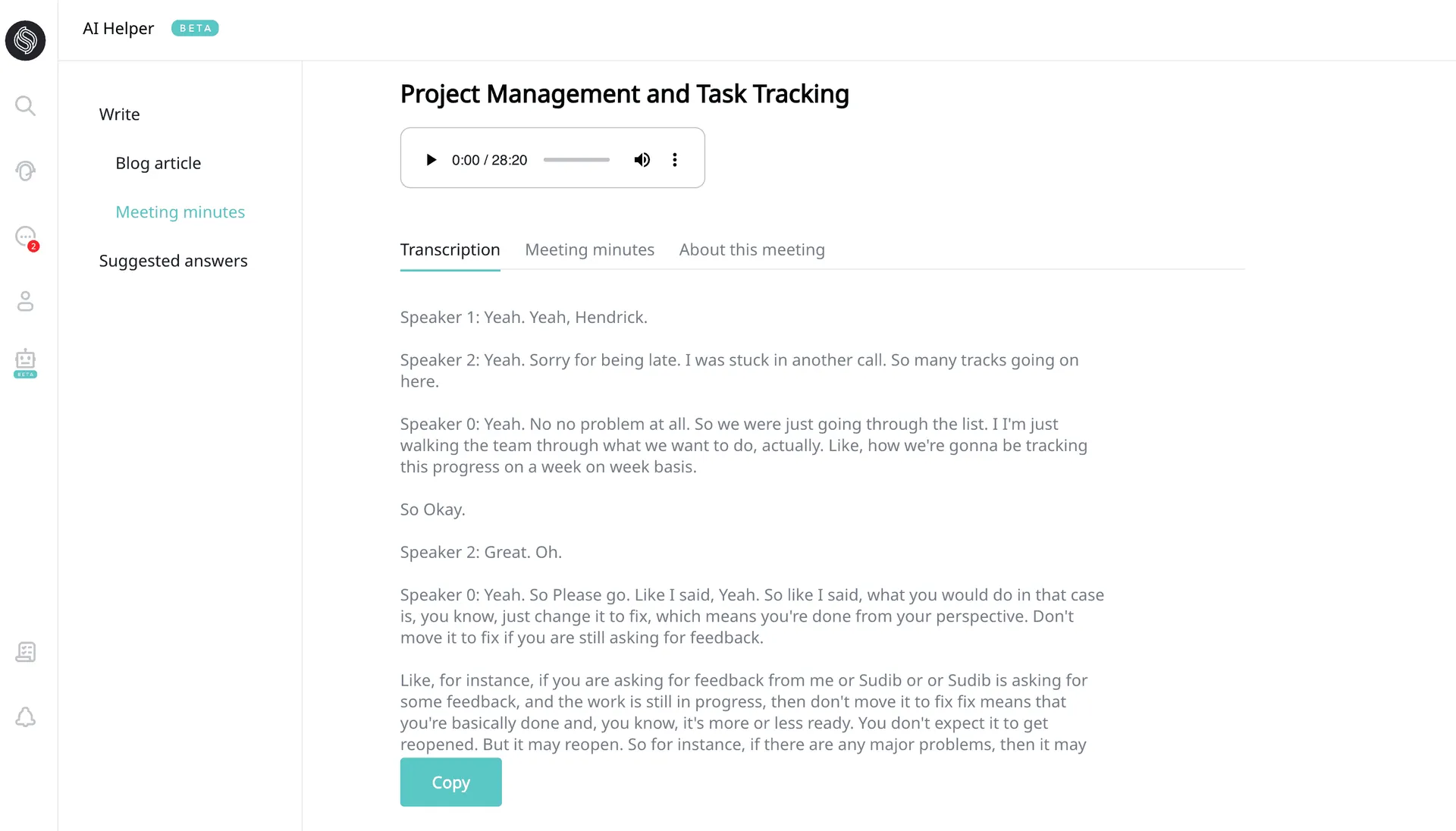Click the app logo icon
The height and width of the screenshot is (831, 1456).
tap(25, 40)
